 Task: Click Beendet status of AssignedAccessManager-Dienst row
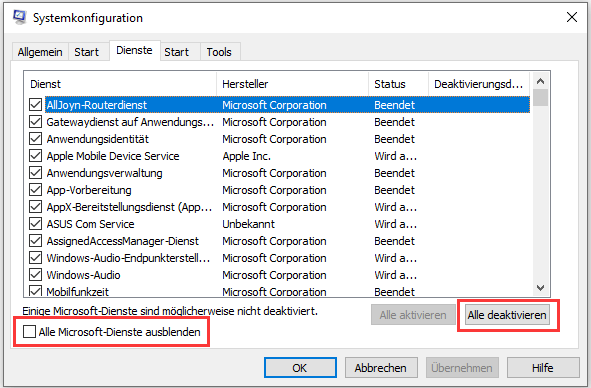coord(394,241)
